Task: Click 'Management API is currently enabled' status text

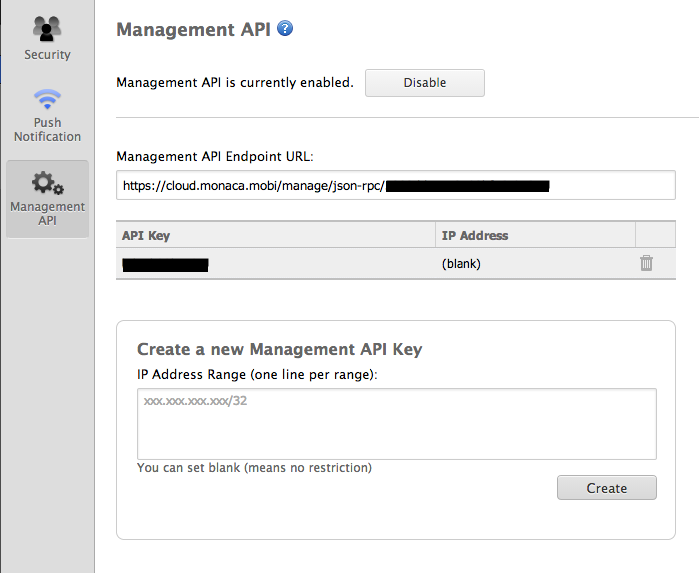Action: [x=235, y=83]
